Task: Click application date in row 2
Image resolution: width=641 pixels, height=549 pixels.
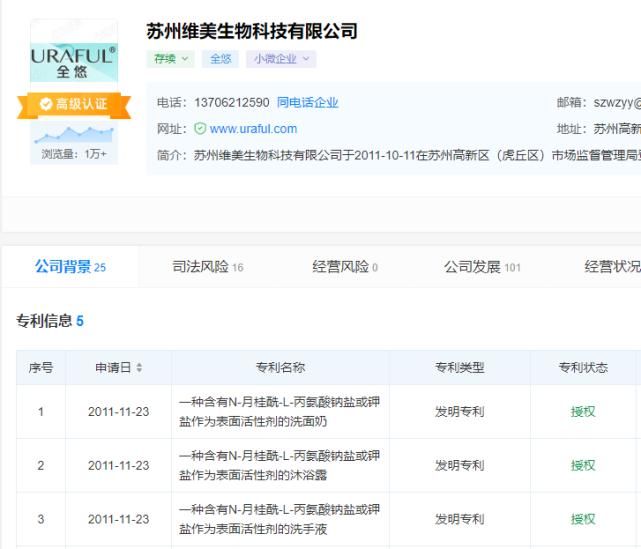Action: (x=119, y=465)
